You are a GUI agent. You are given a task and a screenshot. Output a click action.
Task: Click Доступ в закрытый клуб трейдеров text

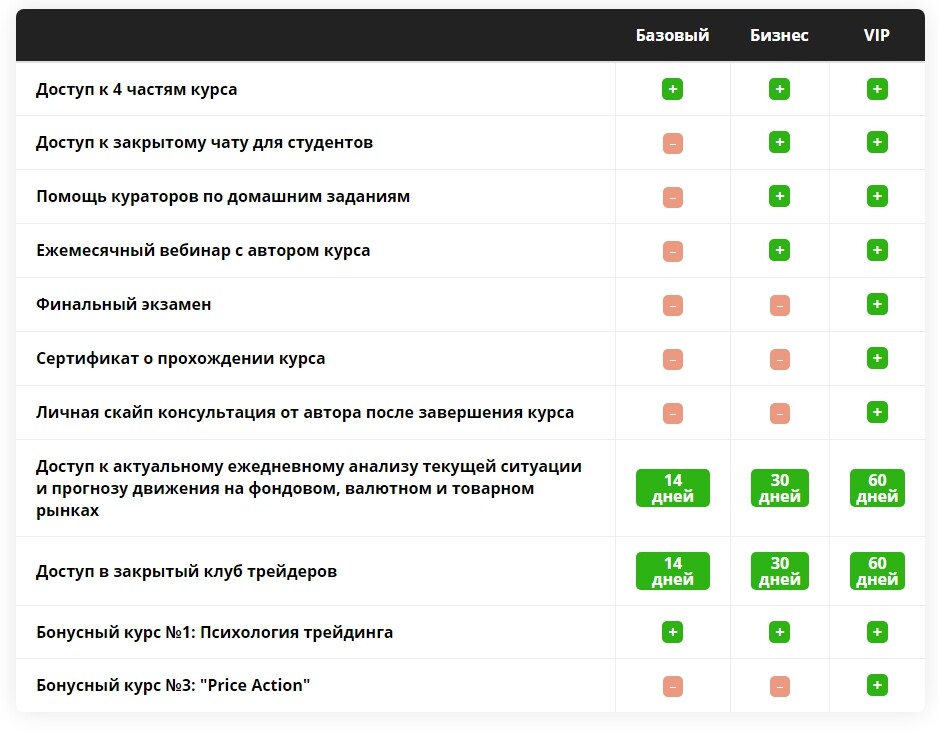tap(187, 571)
